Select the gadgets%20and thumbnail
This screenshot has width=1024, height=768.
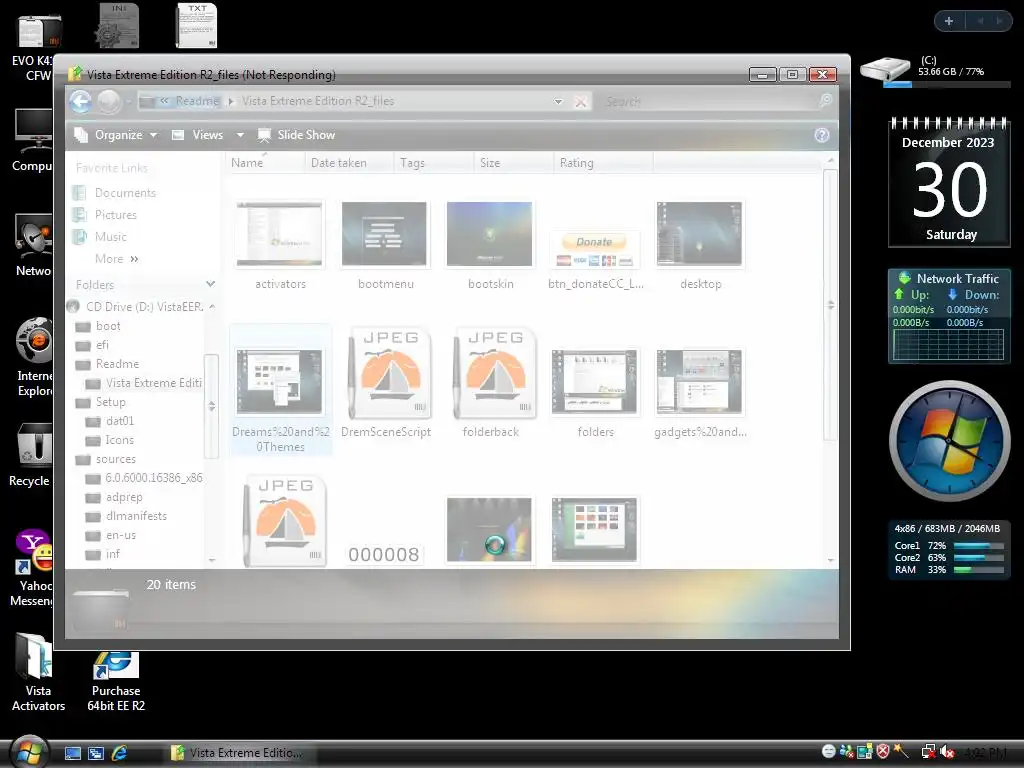click(699, 382)
